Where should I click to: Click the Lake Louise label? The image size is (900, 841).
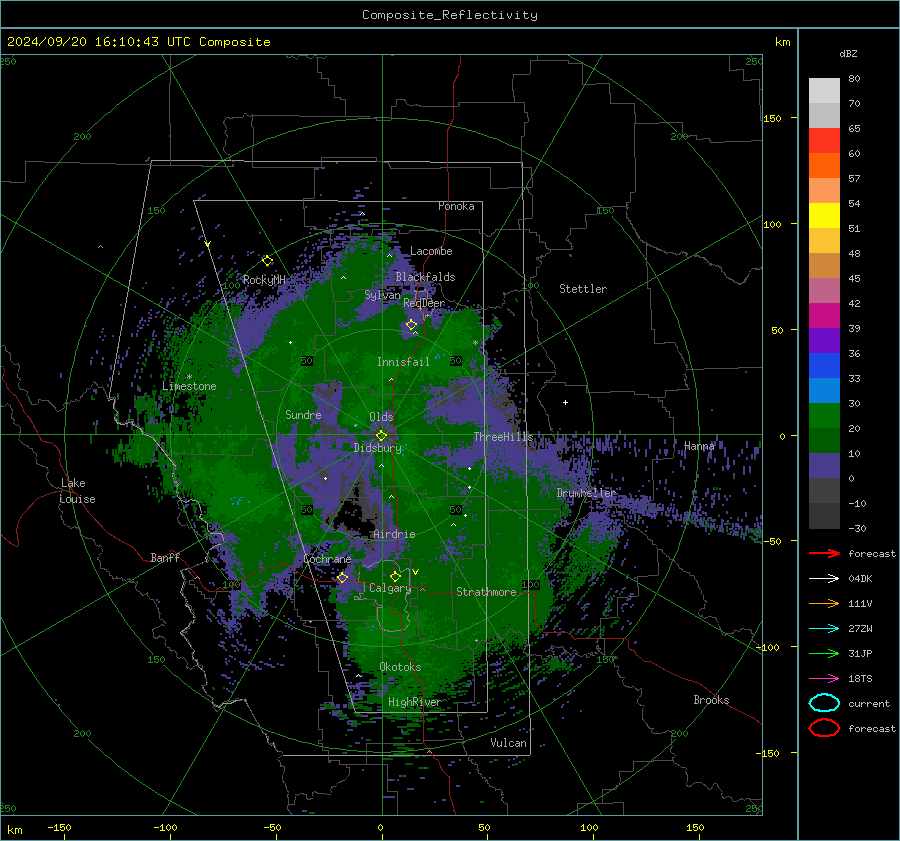[77, 491]
